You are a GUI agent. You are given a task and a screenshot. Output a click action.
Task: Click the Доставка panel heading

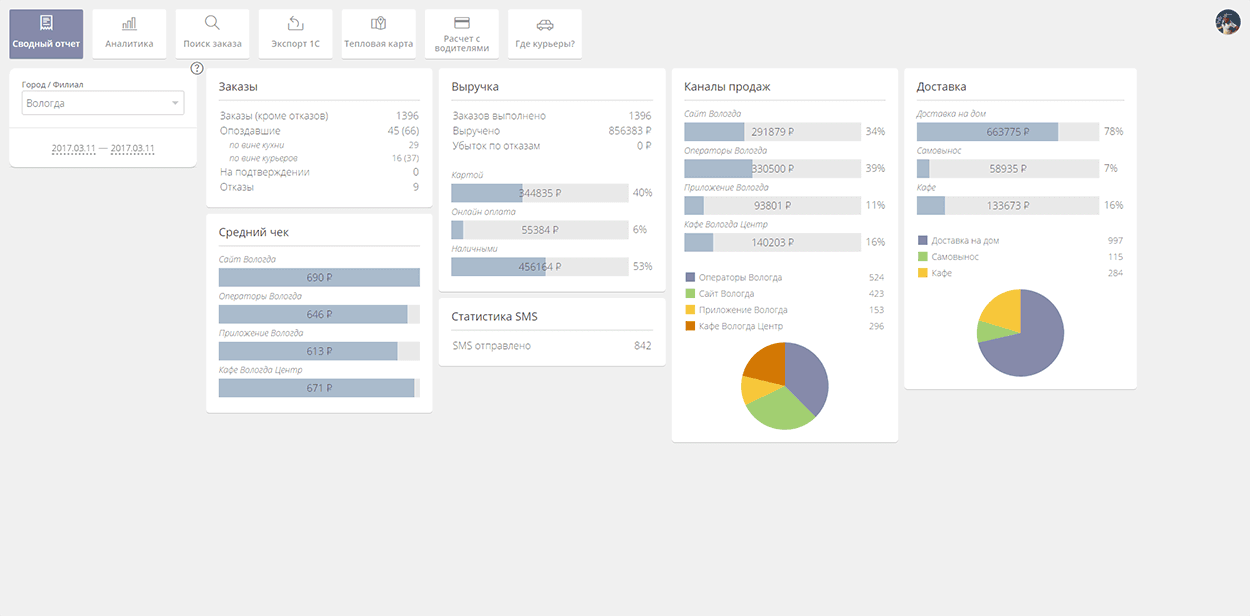(941, 87)
